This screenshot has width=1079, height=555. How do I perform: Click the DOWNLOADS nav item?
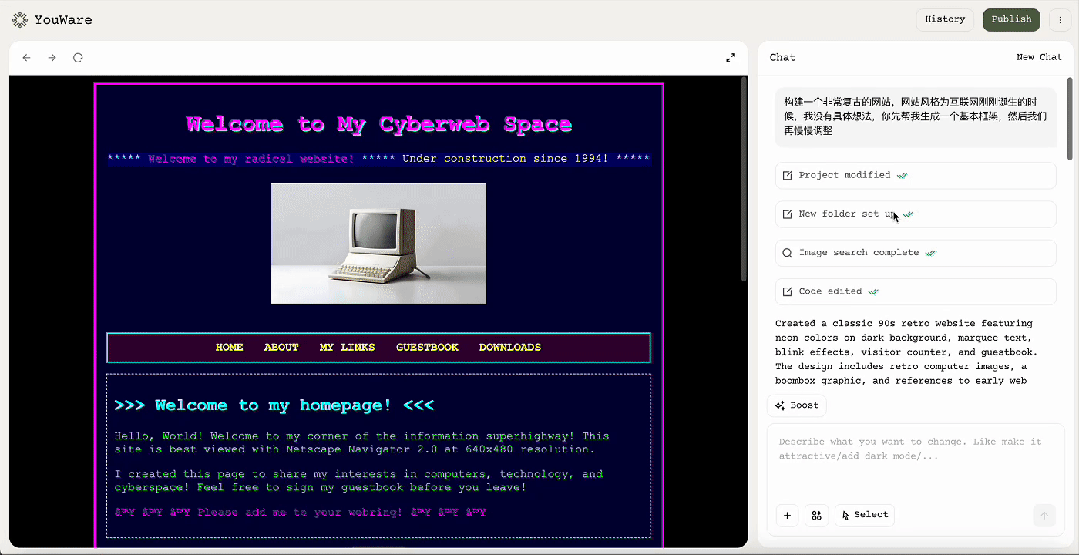point(509,347)
